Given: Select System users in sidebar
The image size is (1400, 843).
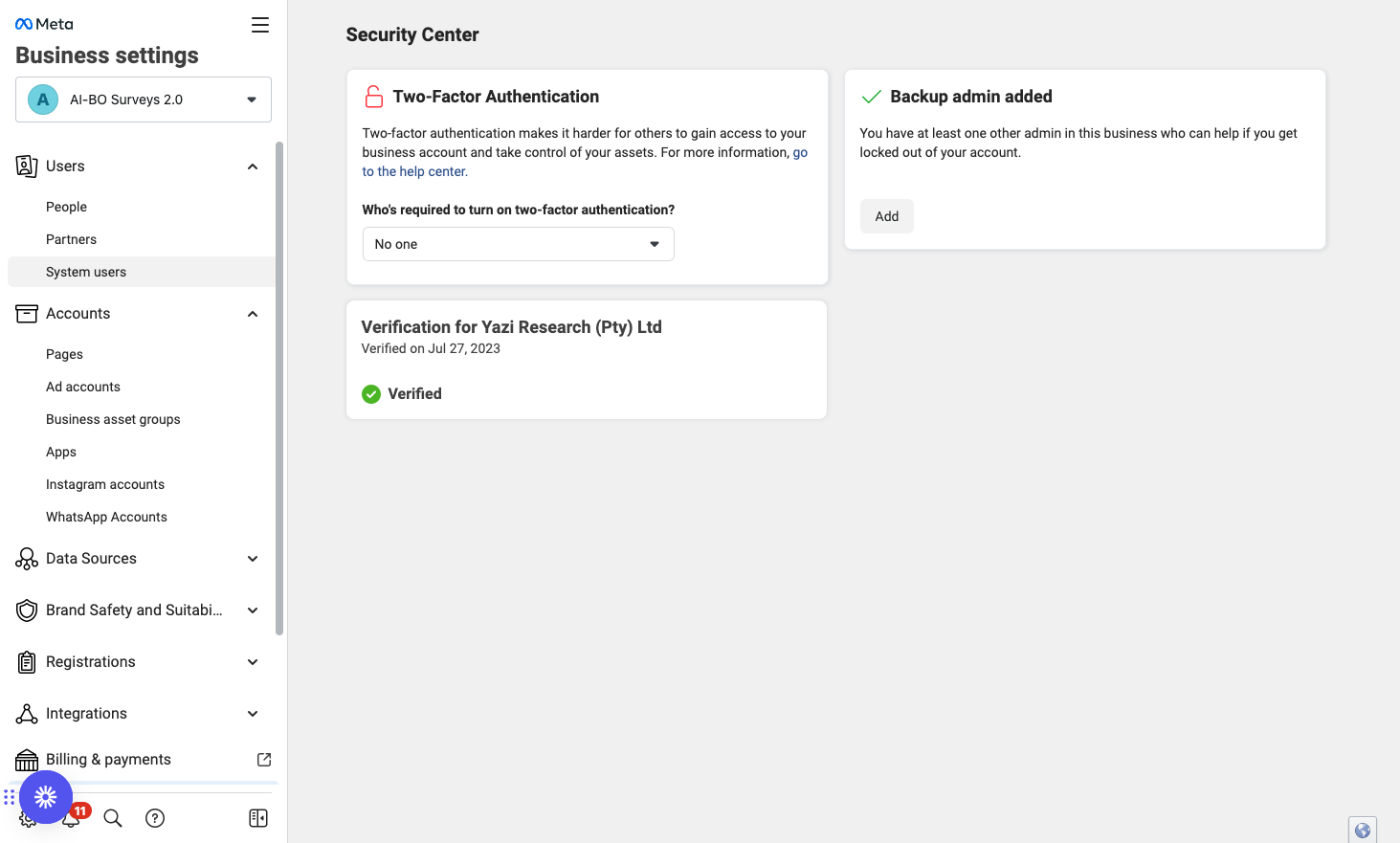Looking at the screenshot, I should [142, 272].
